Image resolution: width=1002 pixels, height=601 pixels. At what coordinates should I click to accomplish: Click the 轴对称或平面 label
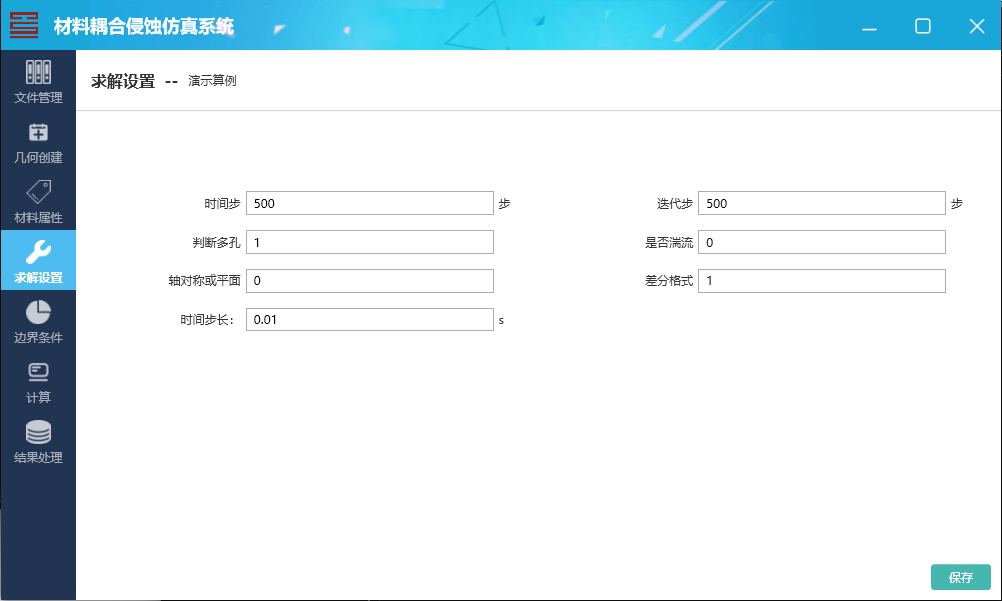coord(204,281)
